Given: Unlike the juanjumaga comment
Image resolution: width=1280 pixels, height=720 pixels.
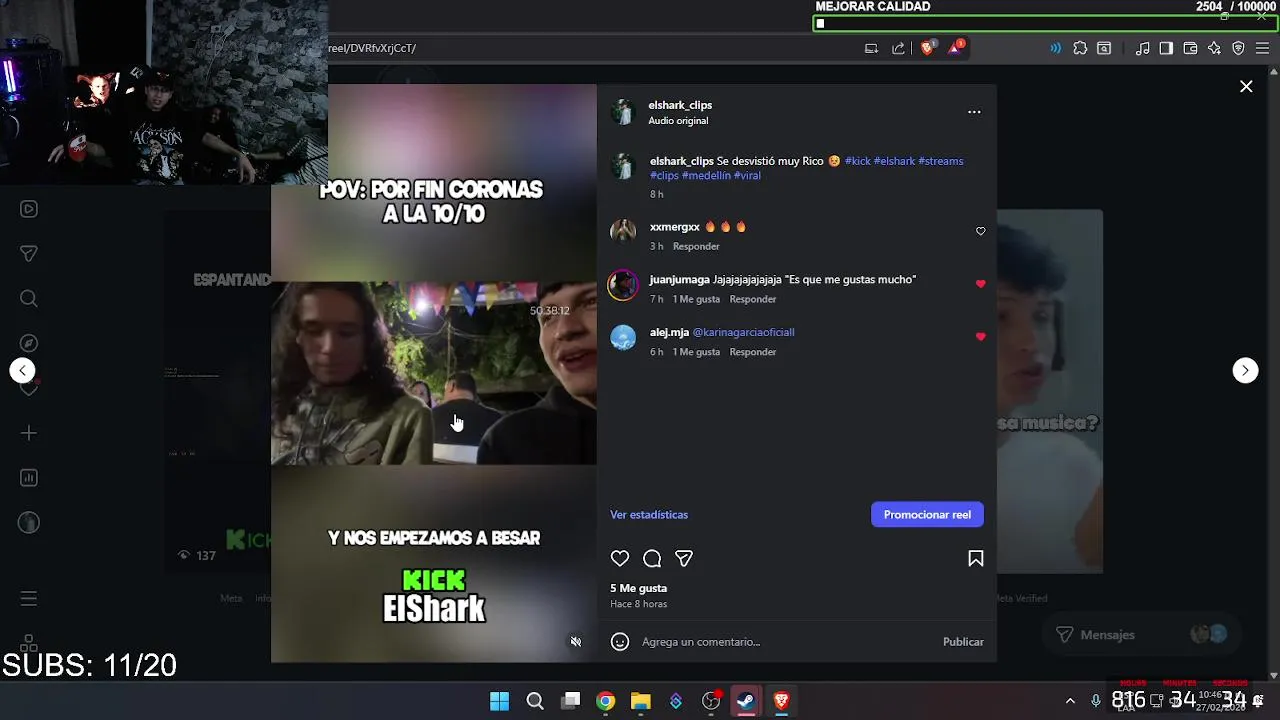Looking at the screenshot, I should pos(980,284).
